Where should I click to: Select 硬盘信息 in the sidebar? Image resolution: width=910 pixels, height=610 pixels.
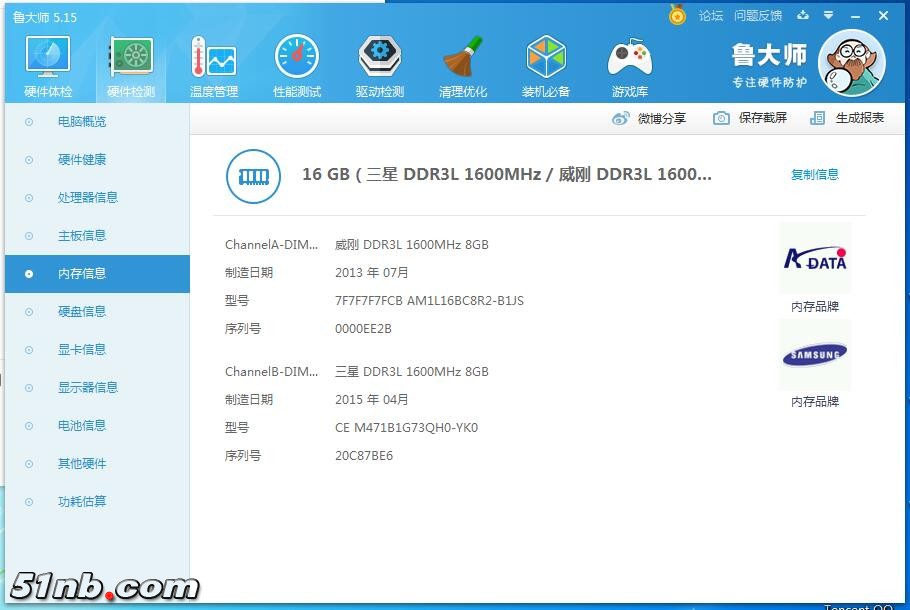[x=82, y=312]
